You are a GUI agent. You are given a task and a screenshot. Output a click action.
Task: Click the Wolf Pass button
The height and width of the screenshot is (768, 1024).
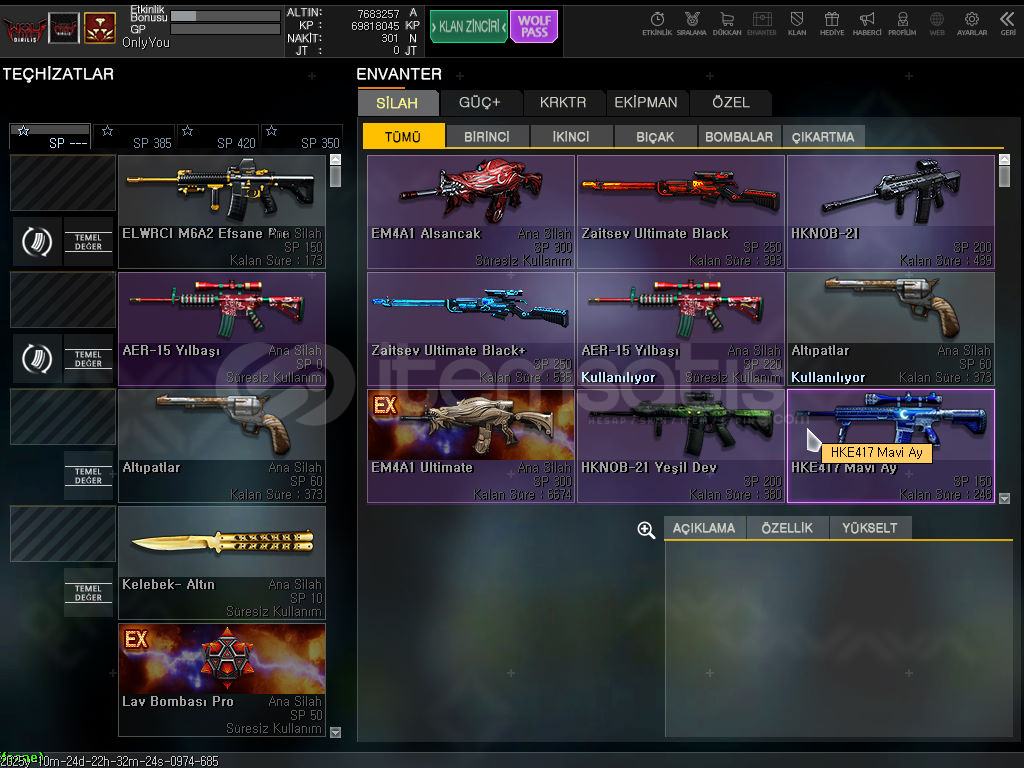pyautogui.click(x=534, y=27)
